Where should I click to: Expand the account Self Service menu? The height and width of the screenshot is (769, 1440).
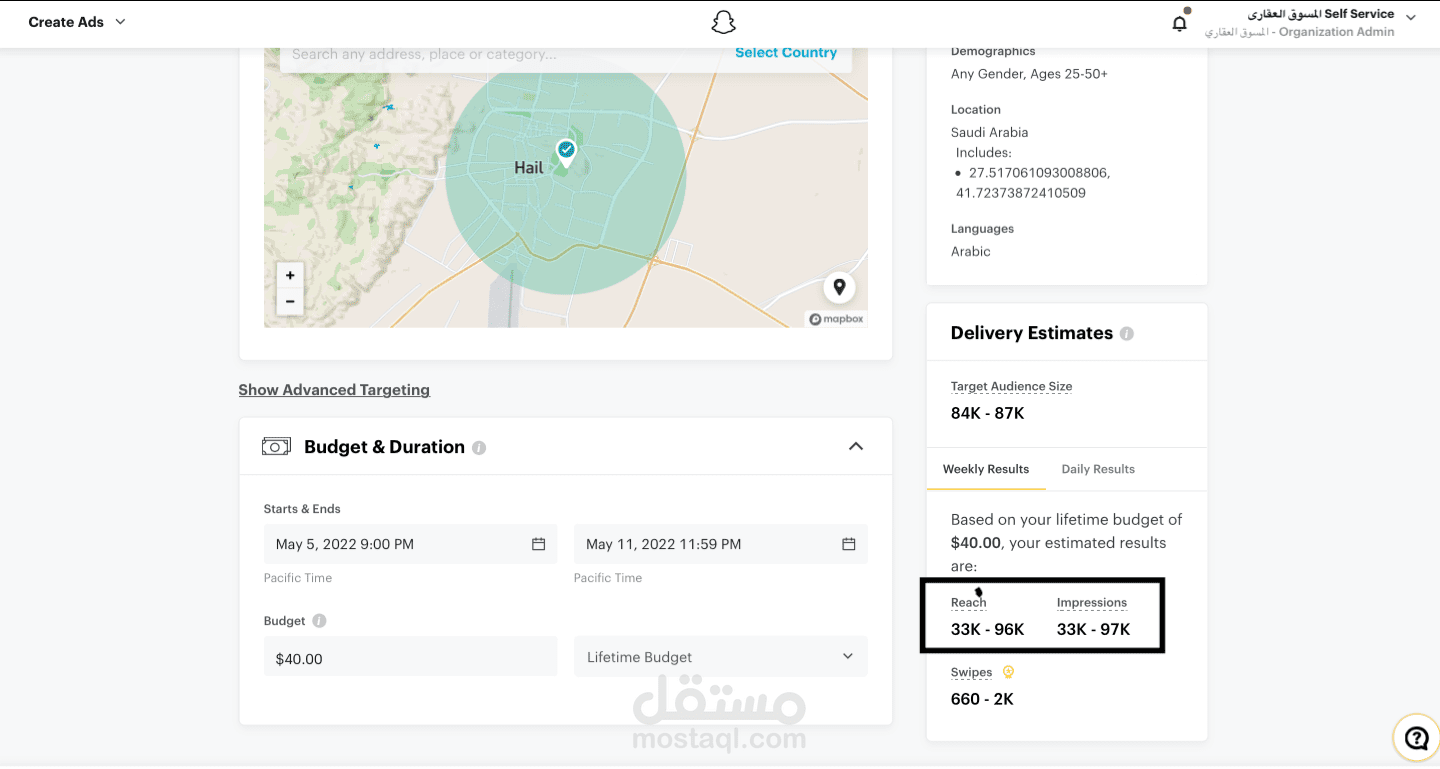pyautogui.click(x=1411, y=18)
